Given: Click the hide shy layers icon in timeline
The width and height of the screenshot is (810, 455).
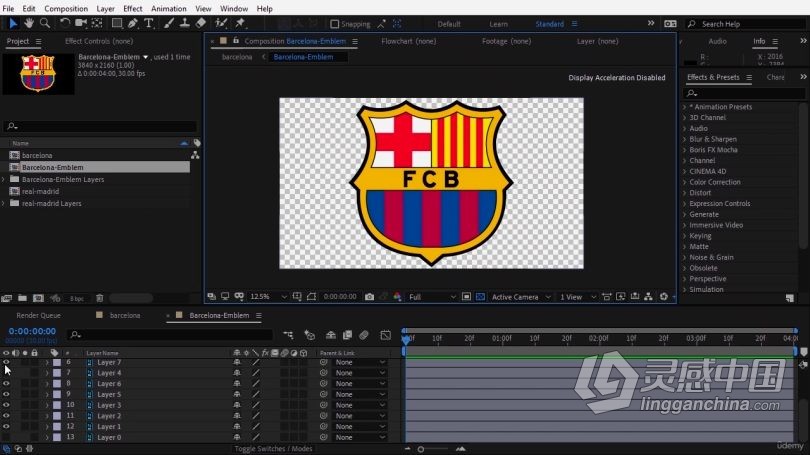Looking at the screenshot, I should pyautogui.click(x=331, y=335).
